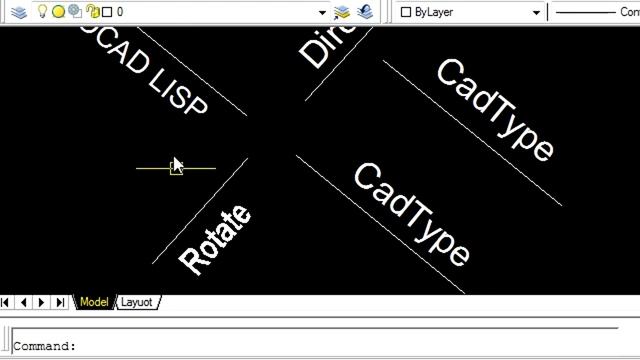Jump to first layout tab arrow
Screen dimensions: 640x360
[x=5, y=302]
